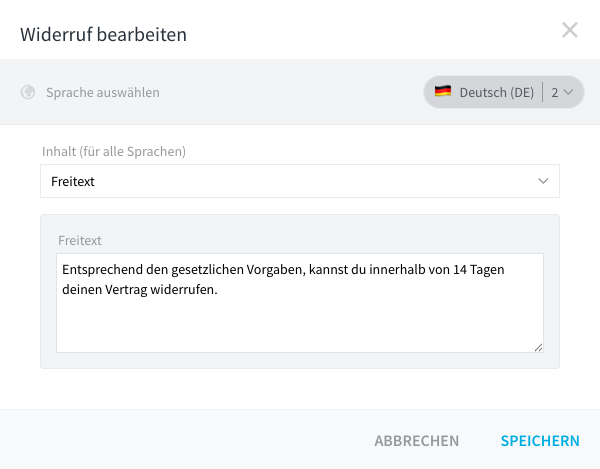Click Speichern to save changes
Screen dimensions: 600x469
coord(540,441)
